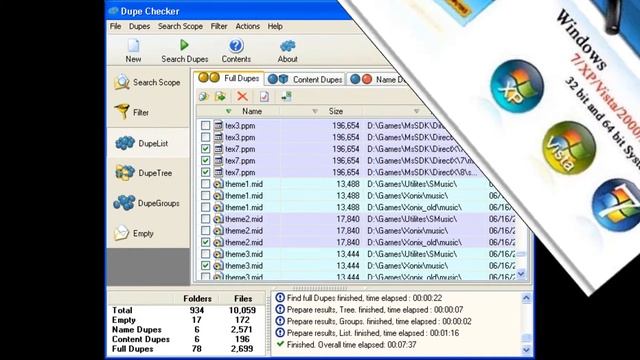This screenshot has width=640, height=360.
Task: Click the log line 'Finished. Overall time elapsed: 00:07:37'
Action: point(351,344)
